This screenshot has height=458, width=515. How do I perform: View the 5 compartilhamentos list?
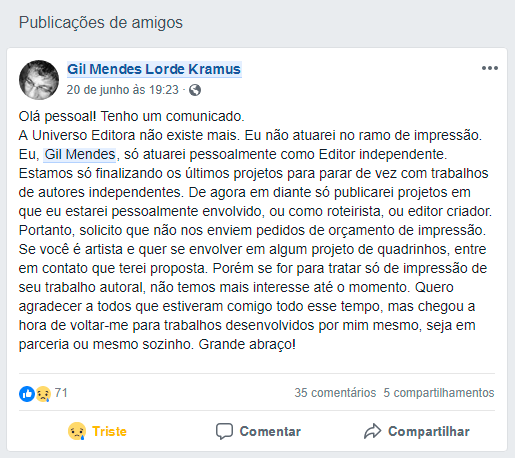point(439,393)
